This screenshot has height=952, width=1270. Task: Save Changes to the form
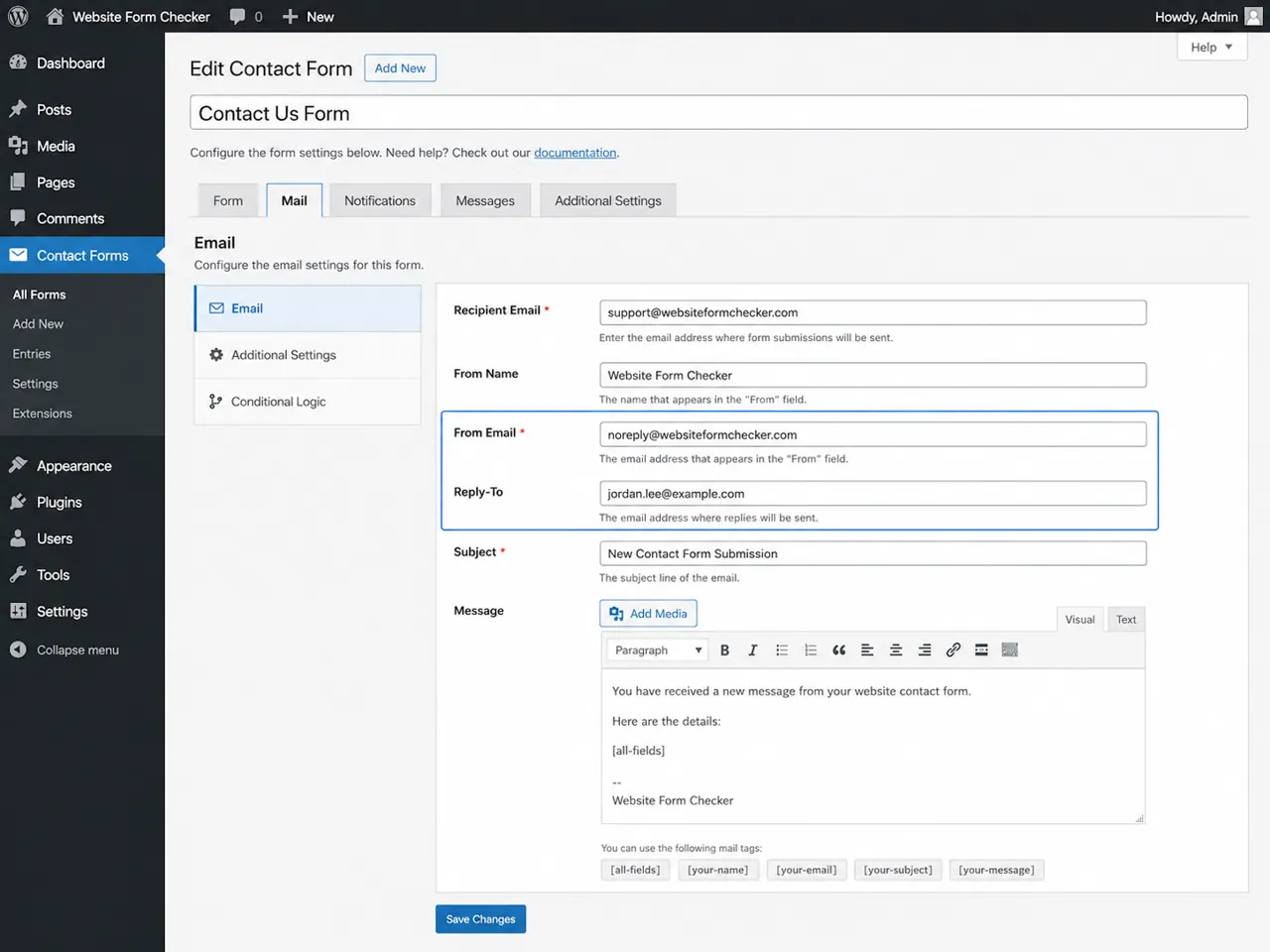pos(480,919)
